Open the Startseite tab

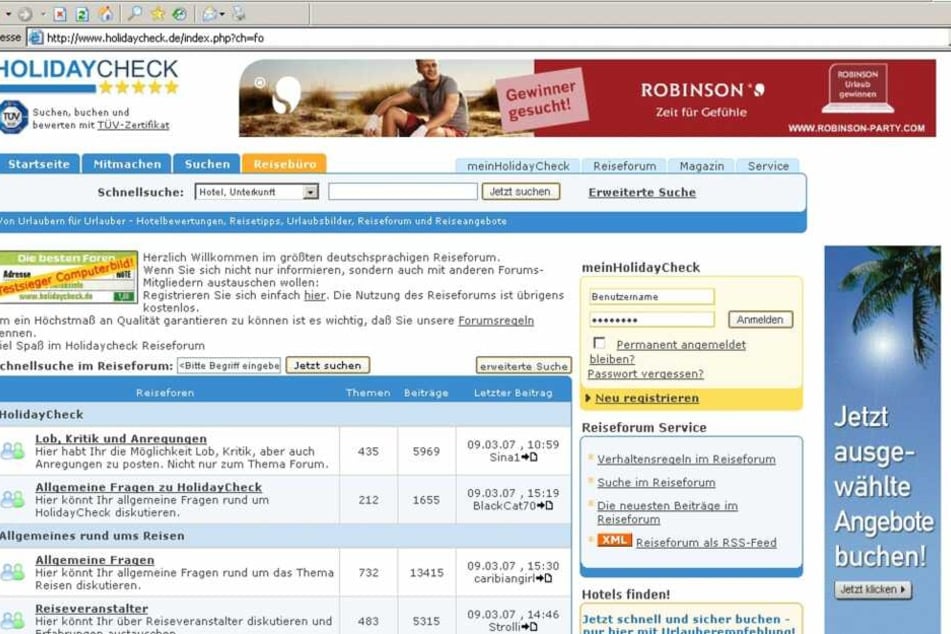point(39,164)
